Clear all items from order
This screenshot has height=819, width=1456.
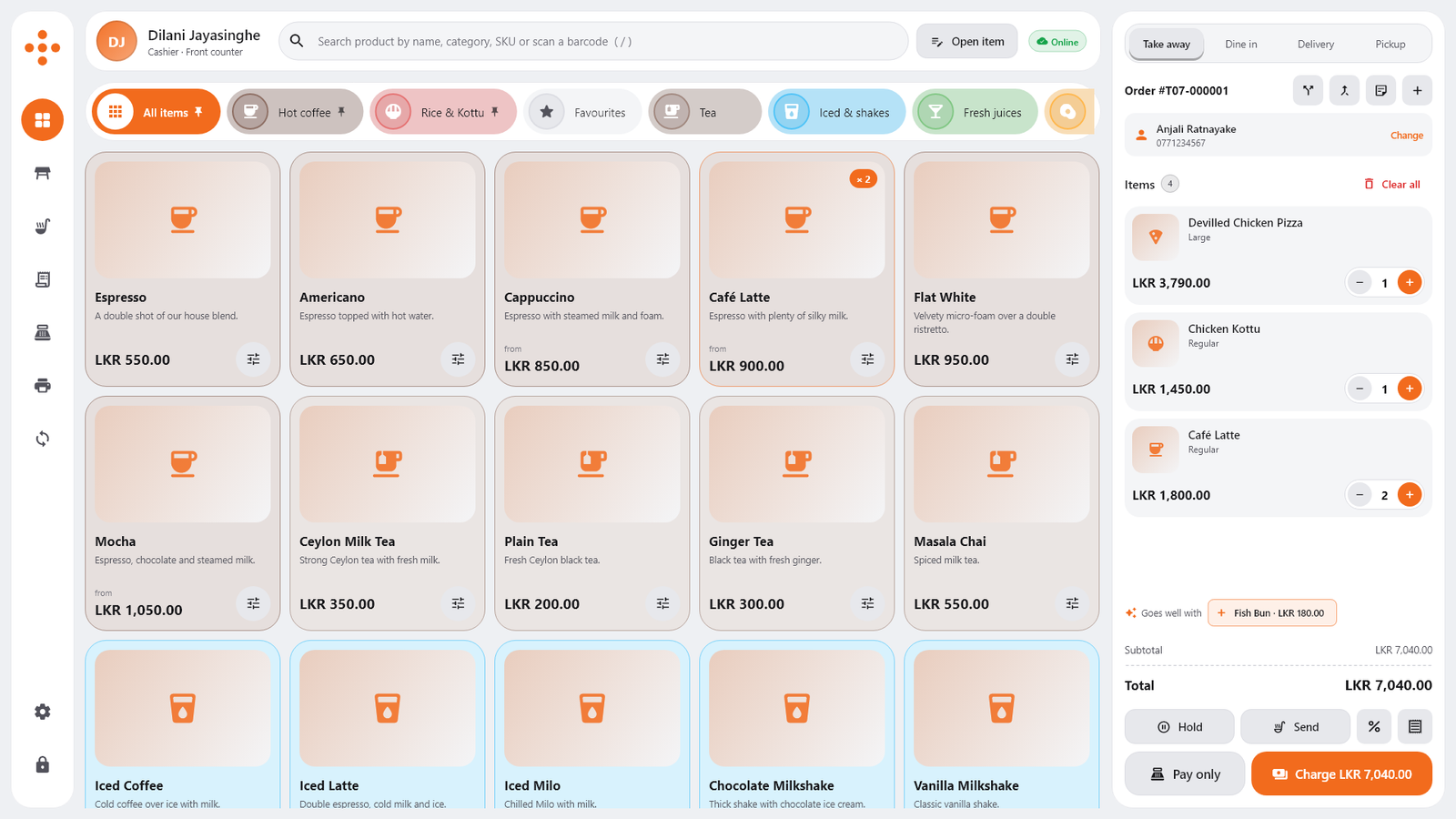coord(1392,184)
